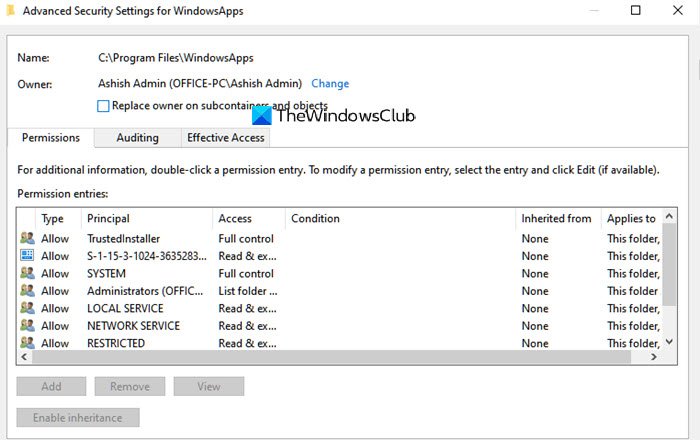Click the Ashish Admin owner name
Viewport: 700px width, 440px height.
pos(200,83)
